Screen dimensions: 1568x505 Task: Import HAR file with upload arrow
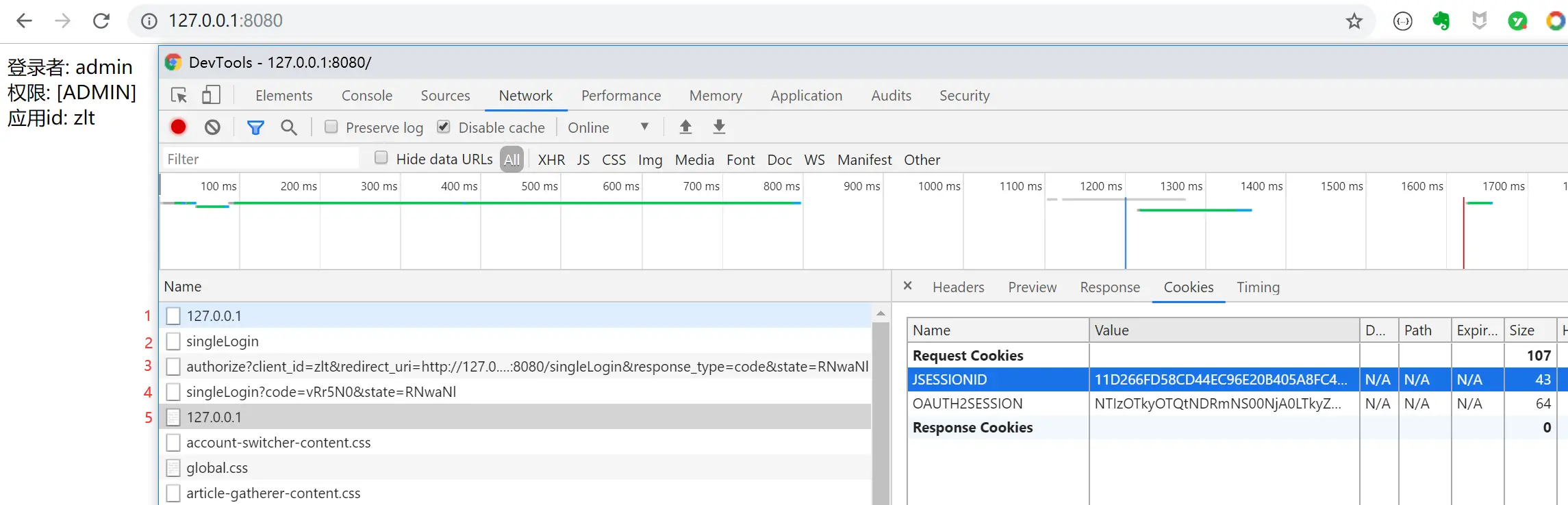pyautogui.click(x=685, y=127)
